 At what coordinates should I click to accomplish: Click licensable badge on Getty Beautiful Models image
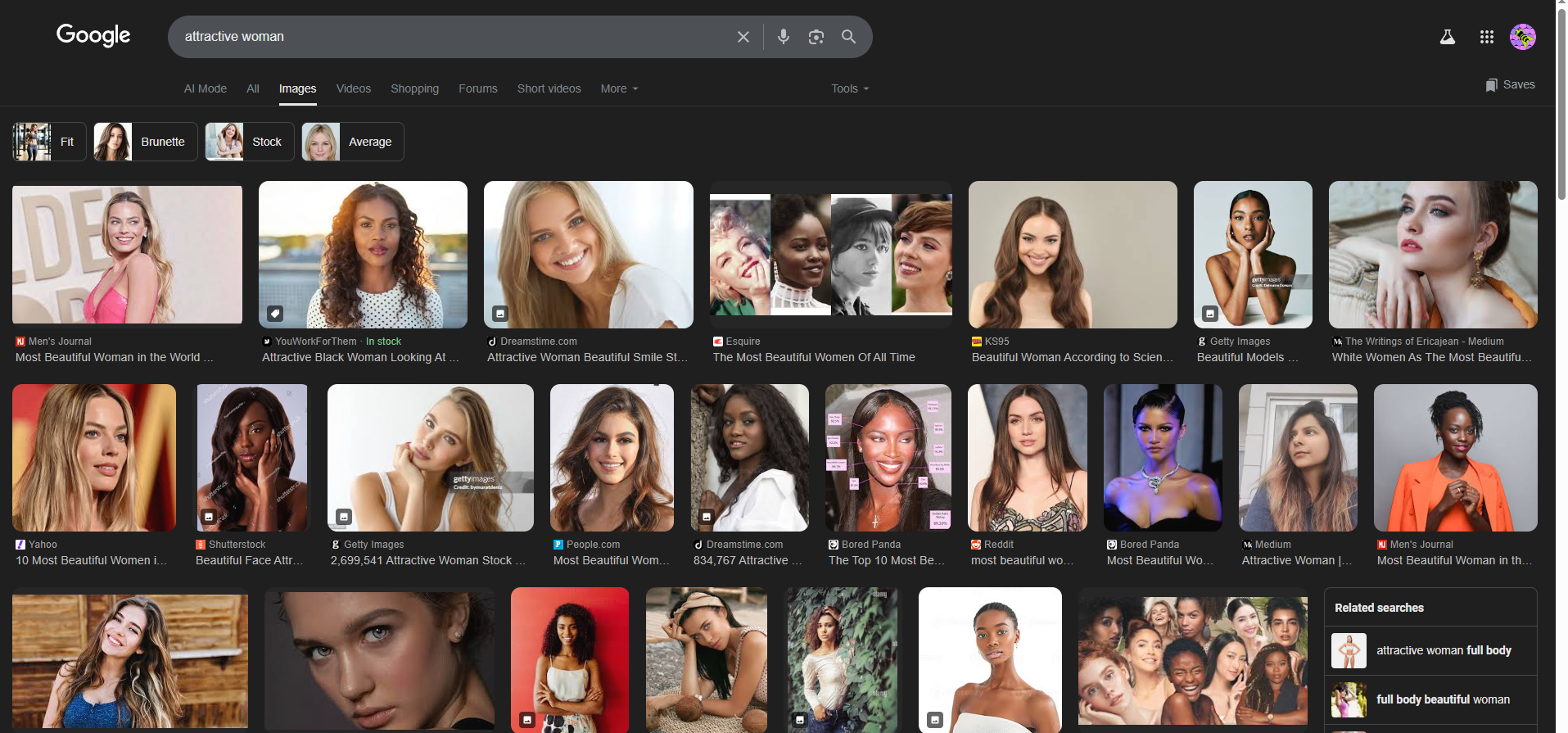[x=1210, y=314]
